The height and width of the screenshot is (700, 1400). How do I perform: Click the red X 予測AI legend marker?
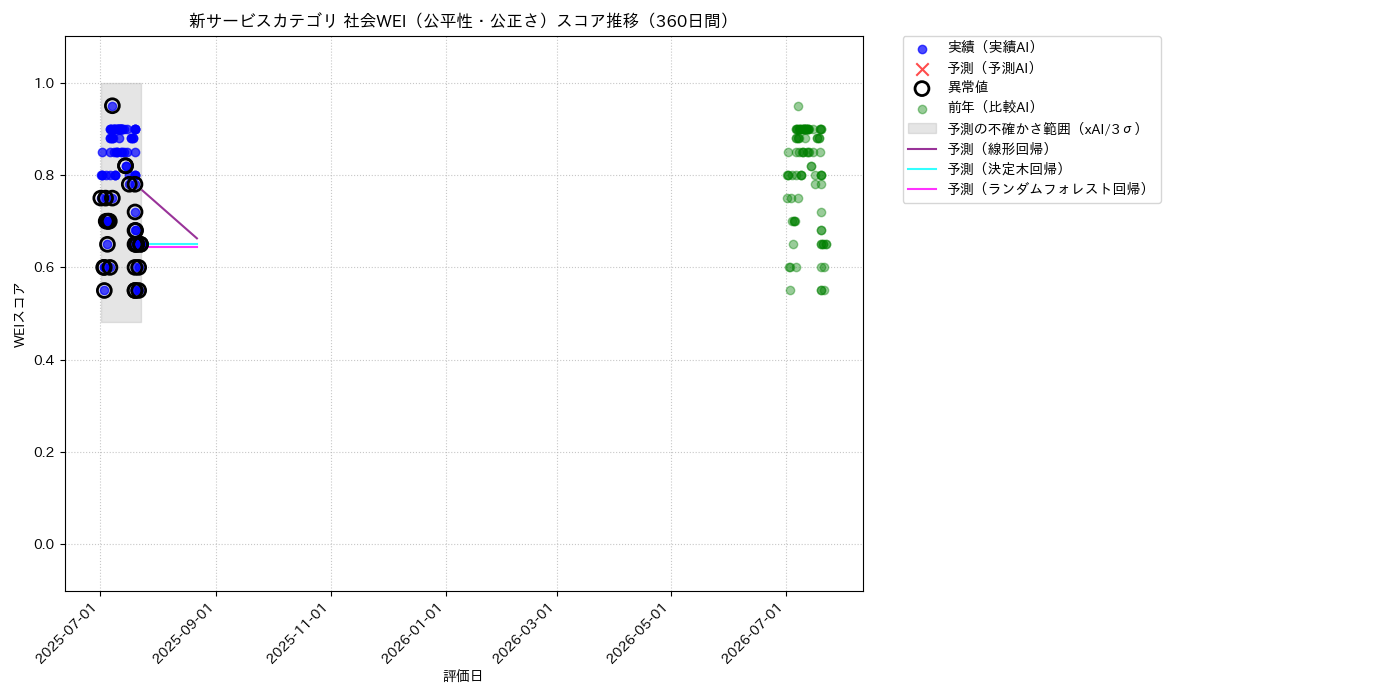click(x=922, y=69)
